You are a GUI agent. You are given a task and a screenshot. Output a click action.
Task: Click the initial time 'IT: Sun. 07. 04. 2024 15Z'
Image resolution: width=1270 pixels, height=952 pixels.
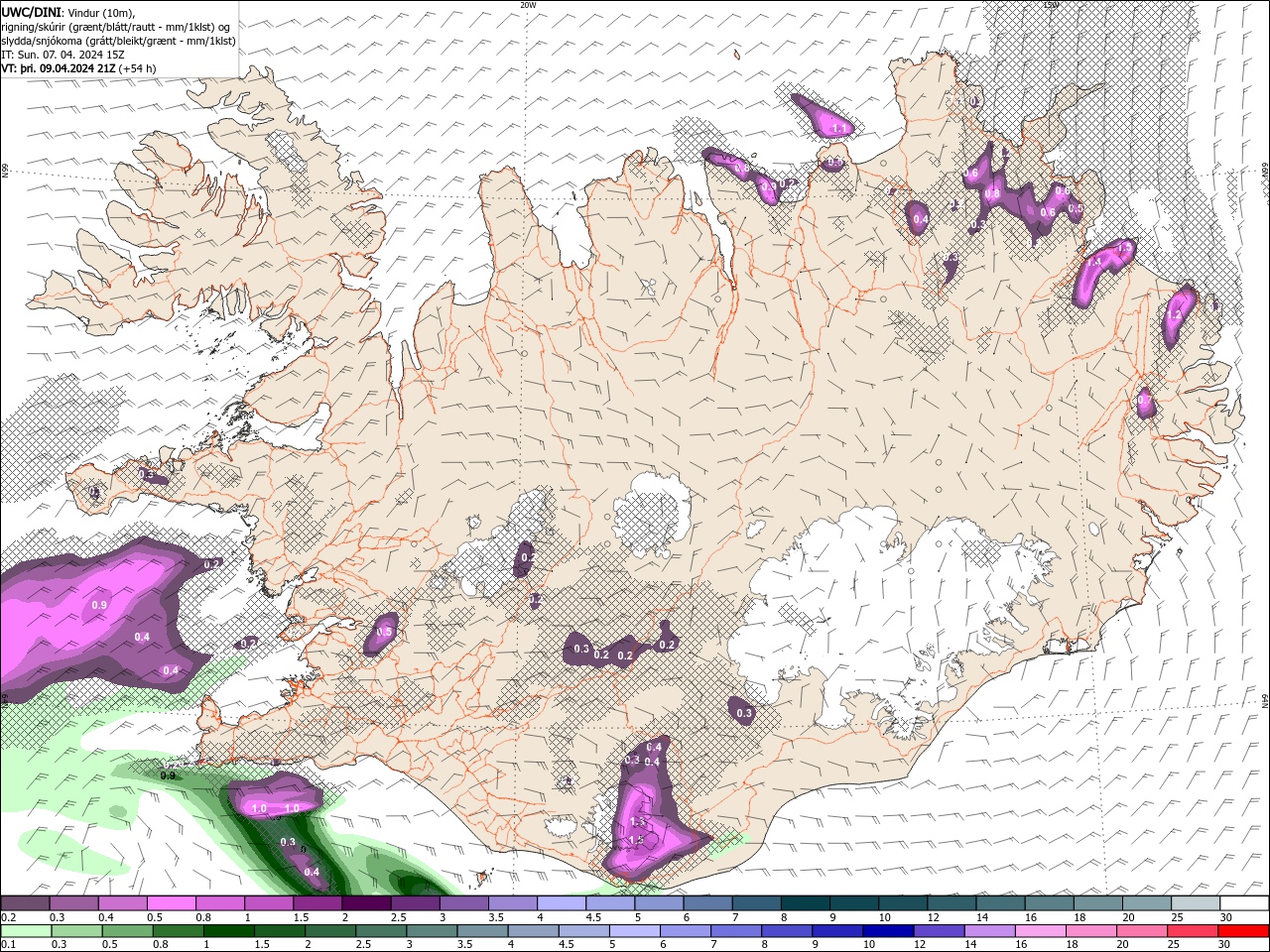(x=63, y=55)
